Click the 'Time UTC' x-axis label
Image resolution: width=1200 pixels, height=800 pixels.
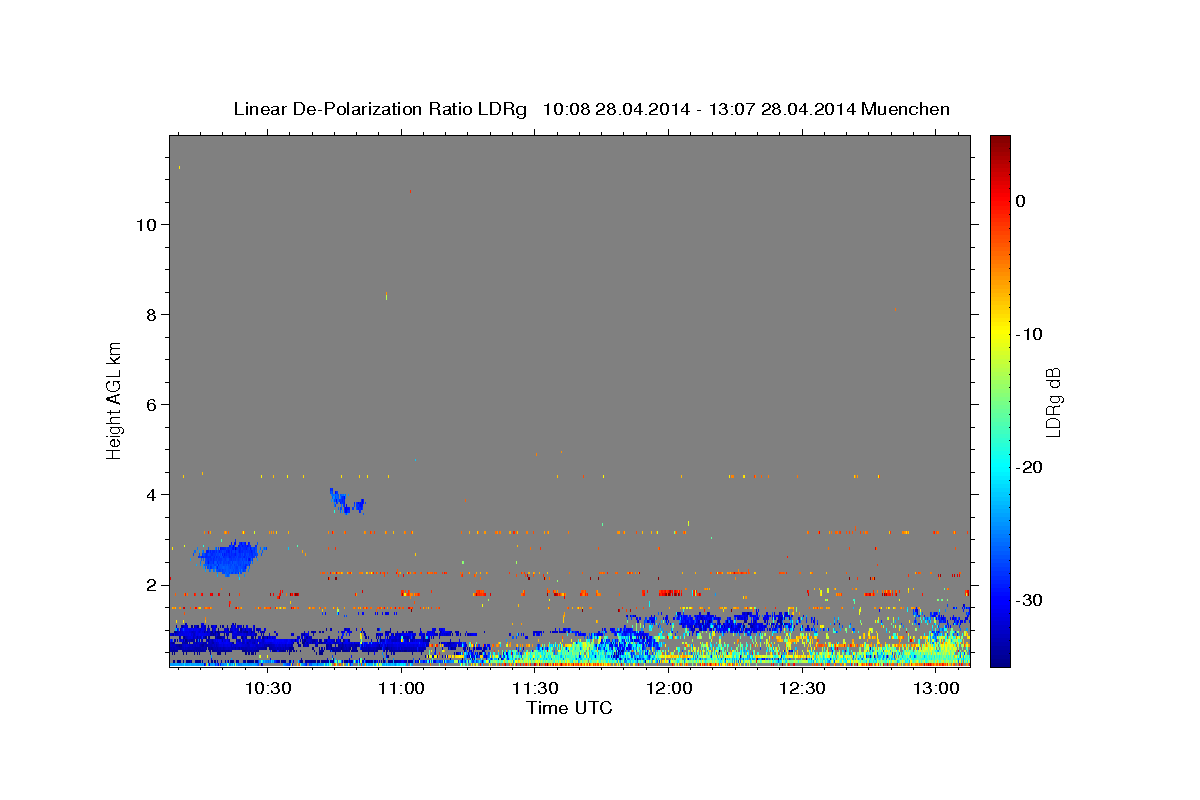click(x=569, y=708)
